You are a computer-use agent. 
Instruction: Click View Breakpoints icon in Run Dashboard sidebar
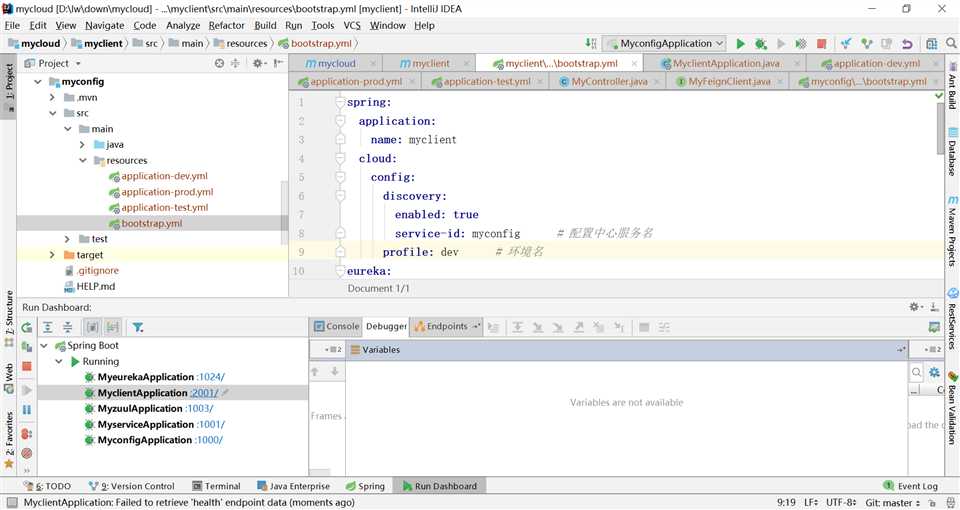[x=26, y=433]
